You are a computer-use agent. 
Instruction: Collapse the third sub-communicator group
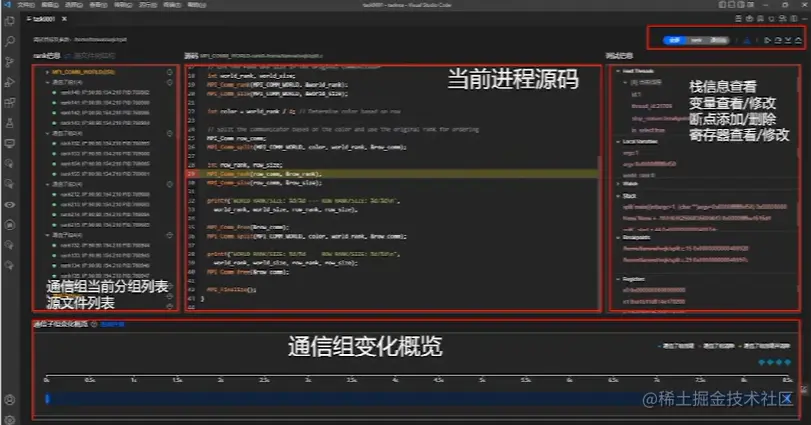(x=47, y=184)
